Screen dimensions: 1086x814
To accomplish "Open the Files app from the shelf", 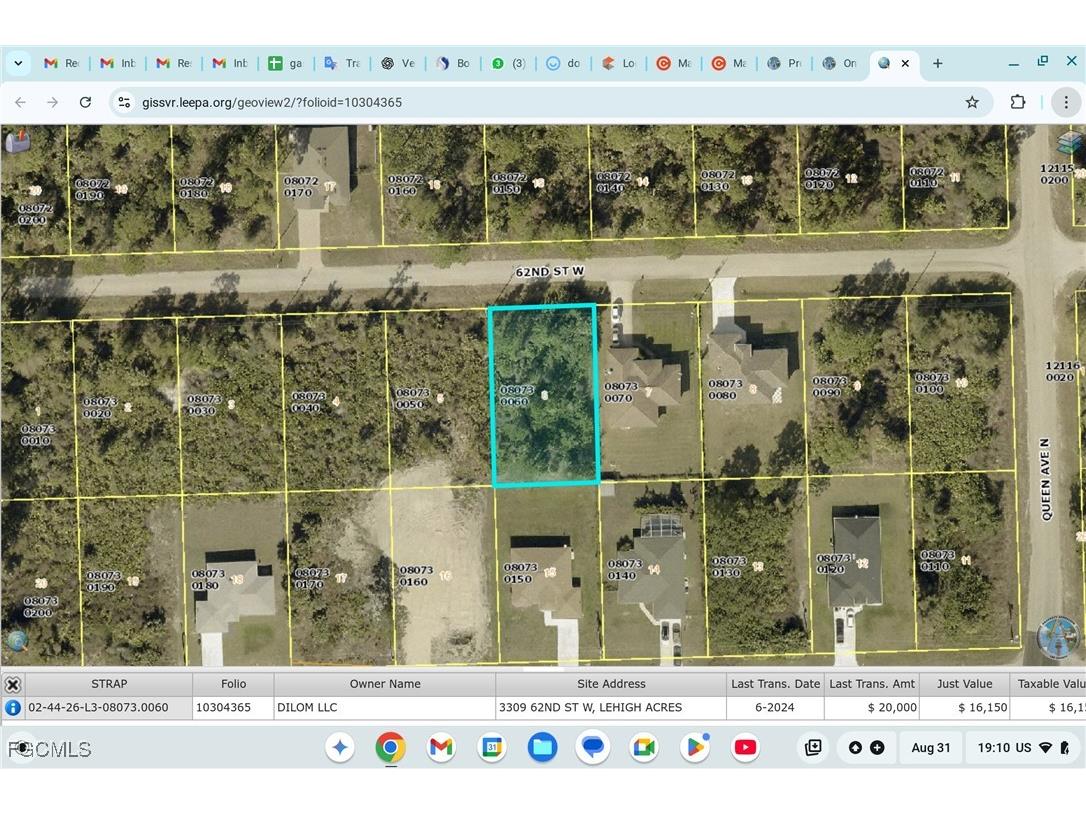I will (542, 747).
